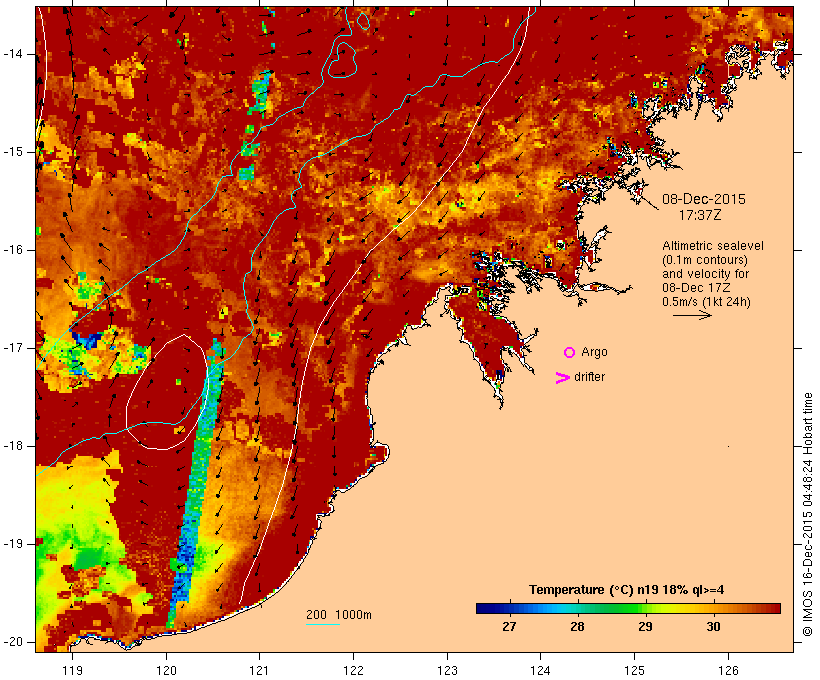Click the 0.5m/s velocity scale arrow
Screen dimensions: 820x680
(x=692, y=315)
